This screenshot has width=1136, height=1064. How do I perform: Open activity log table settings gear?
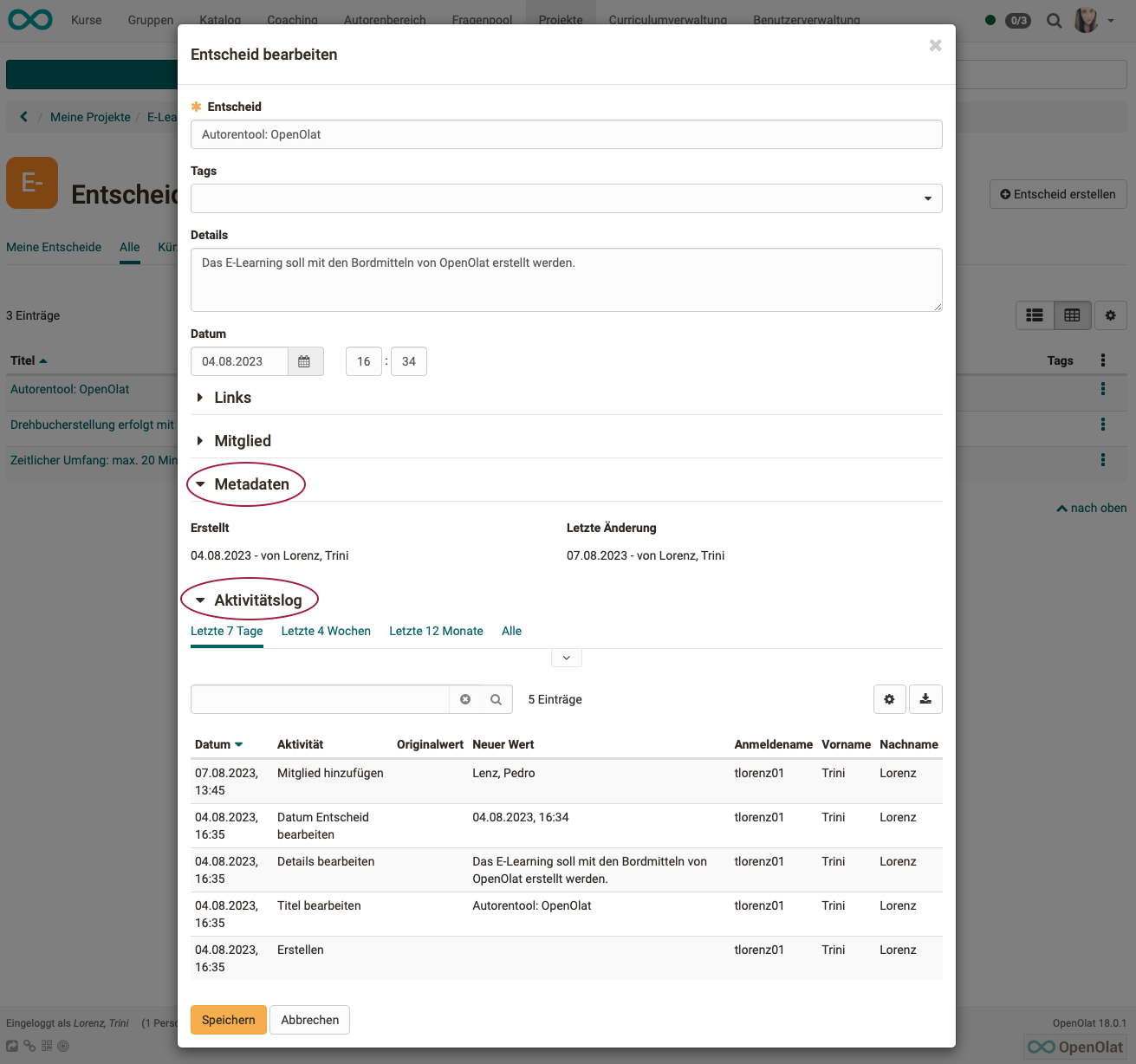tap(889, 699)
